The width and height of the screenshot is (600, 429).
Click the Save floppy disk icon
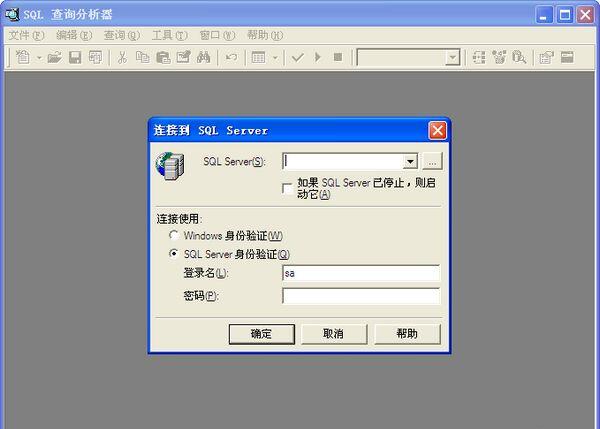75,58
